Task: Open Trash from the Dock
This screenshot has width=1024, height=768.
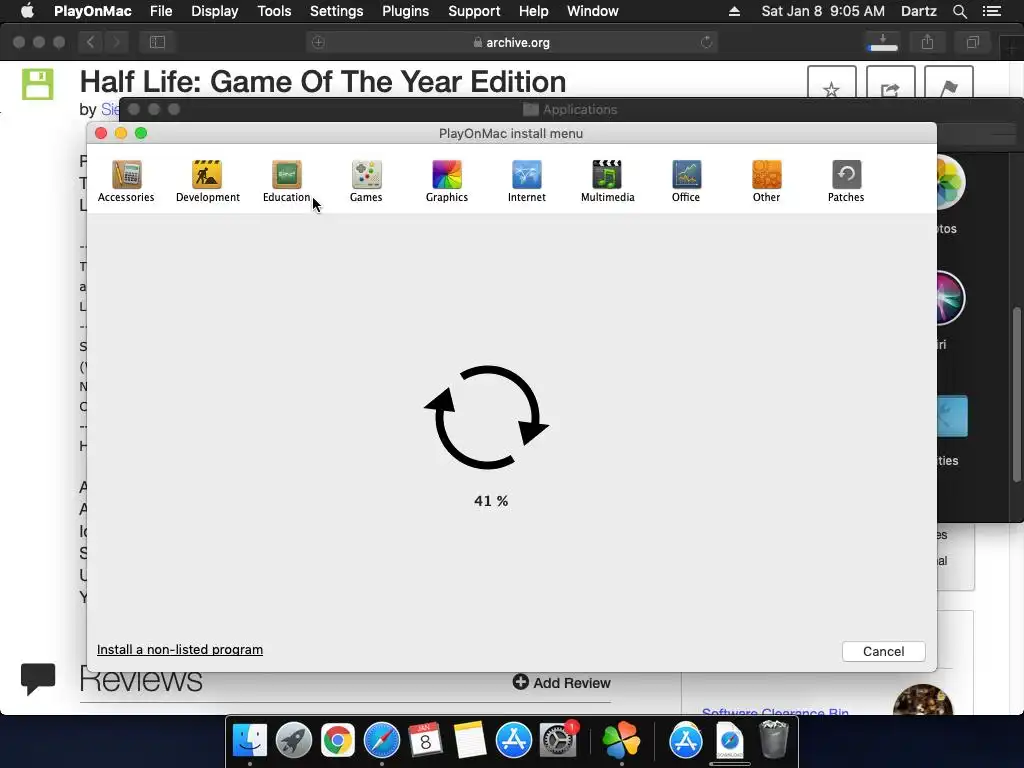Action: (774, 741)
